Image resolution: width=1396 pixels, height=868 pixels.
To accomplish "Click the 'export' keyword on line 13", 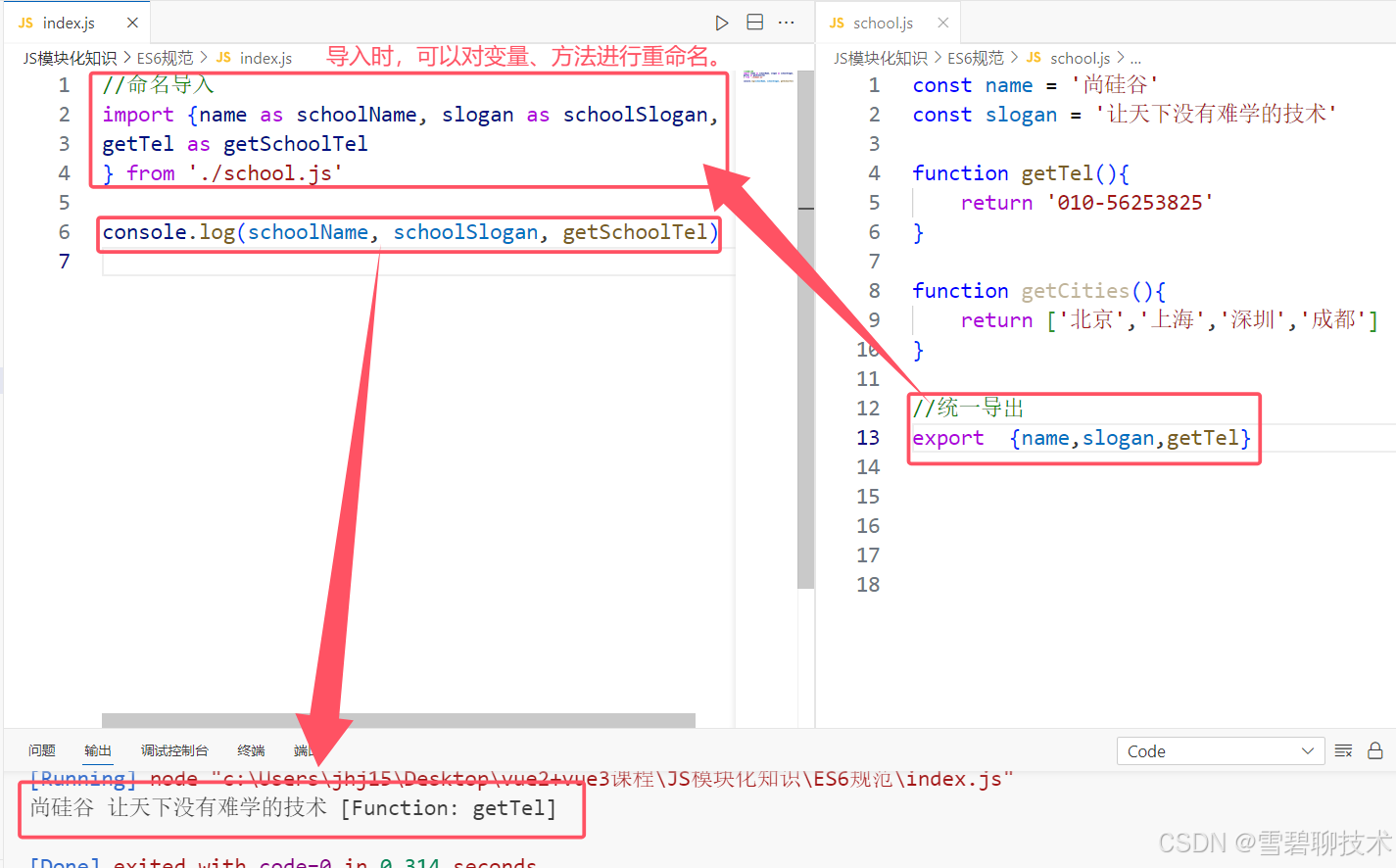I will pos(947,438).
